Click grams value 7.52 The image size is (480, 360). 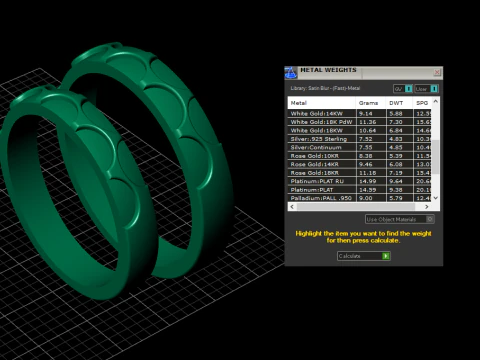(x=366, y=139)
